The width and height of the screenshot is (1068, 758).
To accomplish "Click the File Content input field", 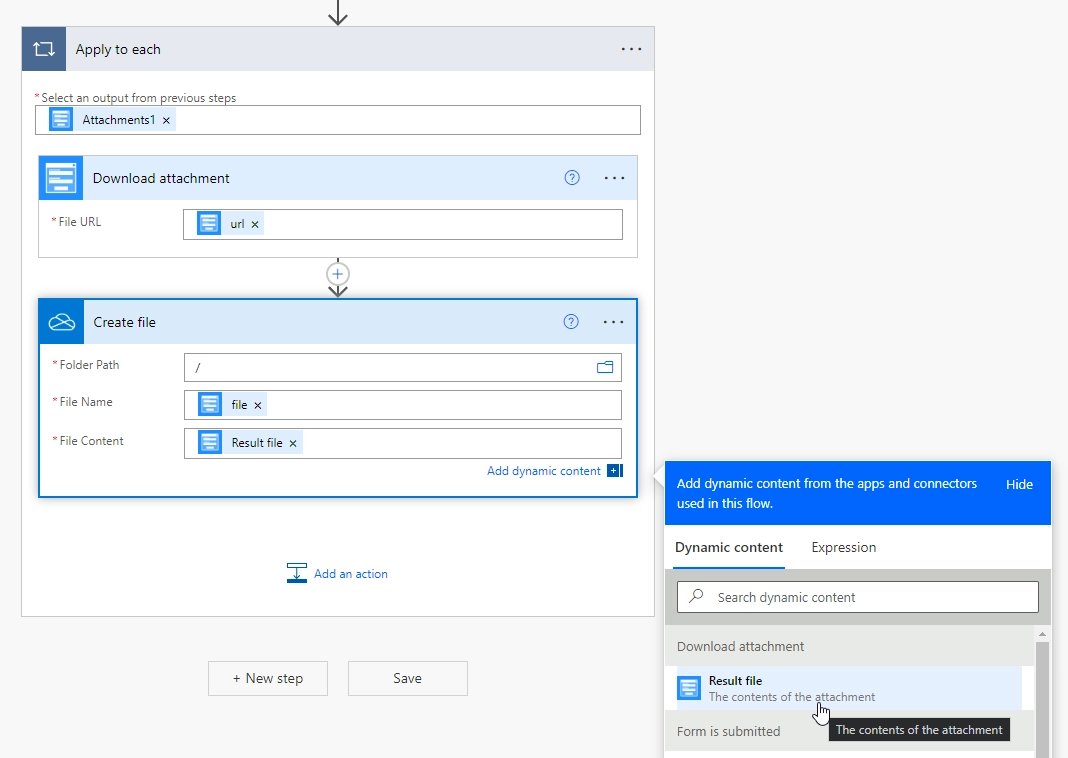I will (403, 443).
